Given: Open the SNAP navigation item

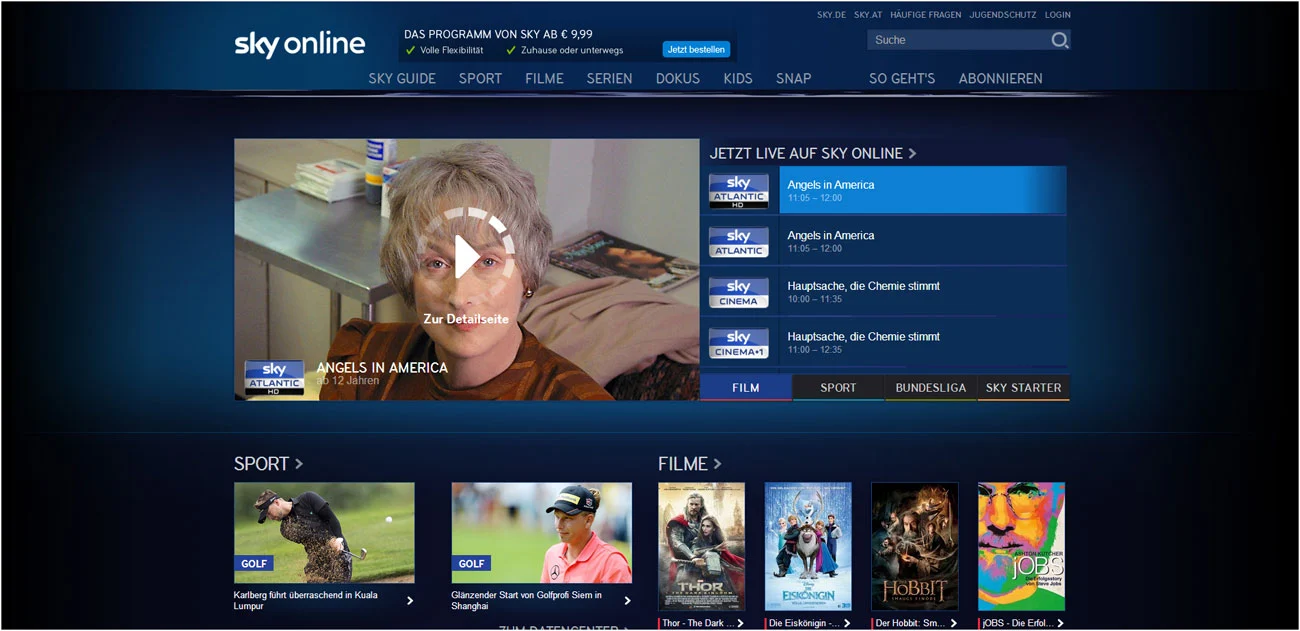Looking at the screenshot, I should (x=794, y=78).
